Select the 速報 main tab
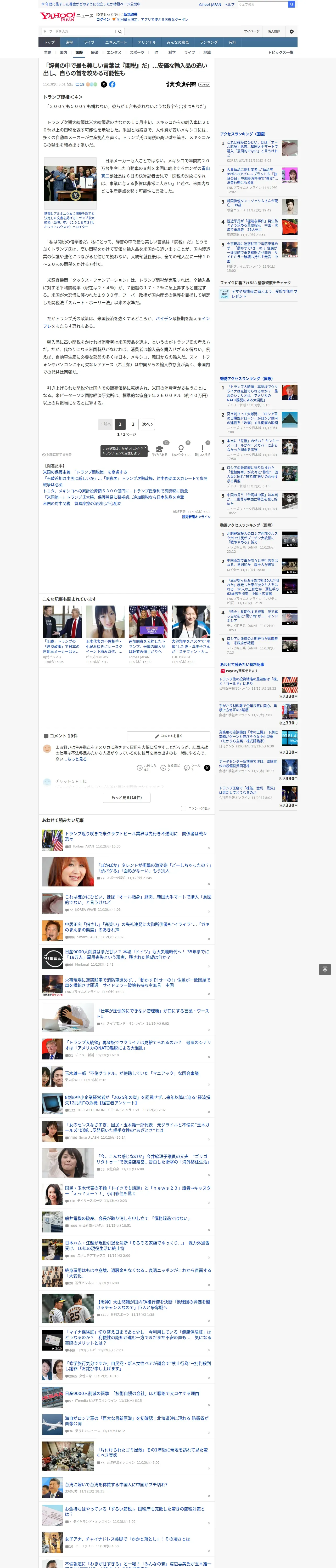 pyautogui.click(x=69, y=43)
